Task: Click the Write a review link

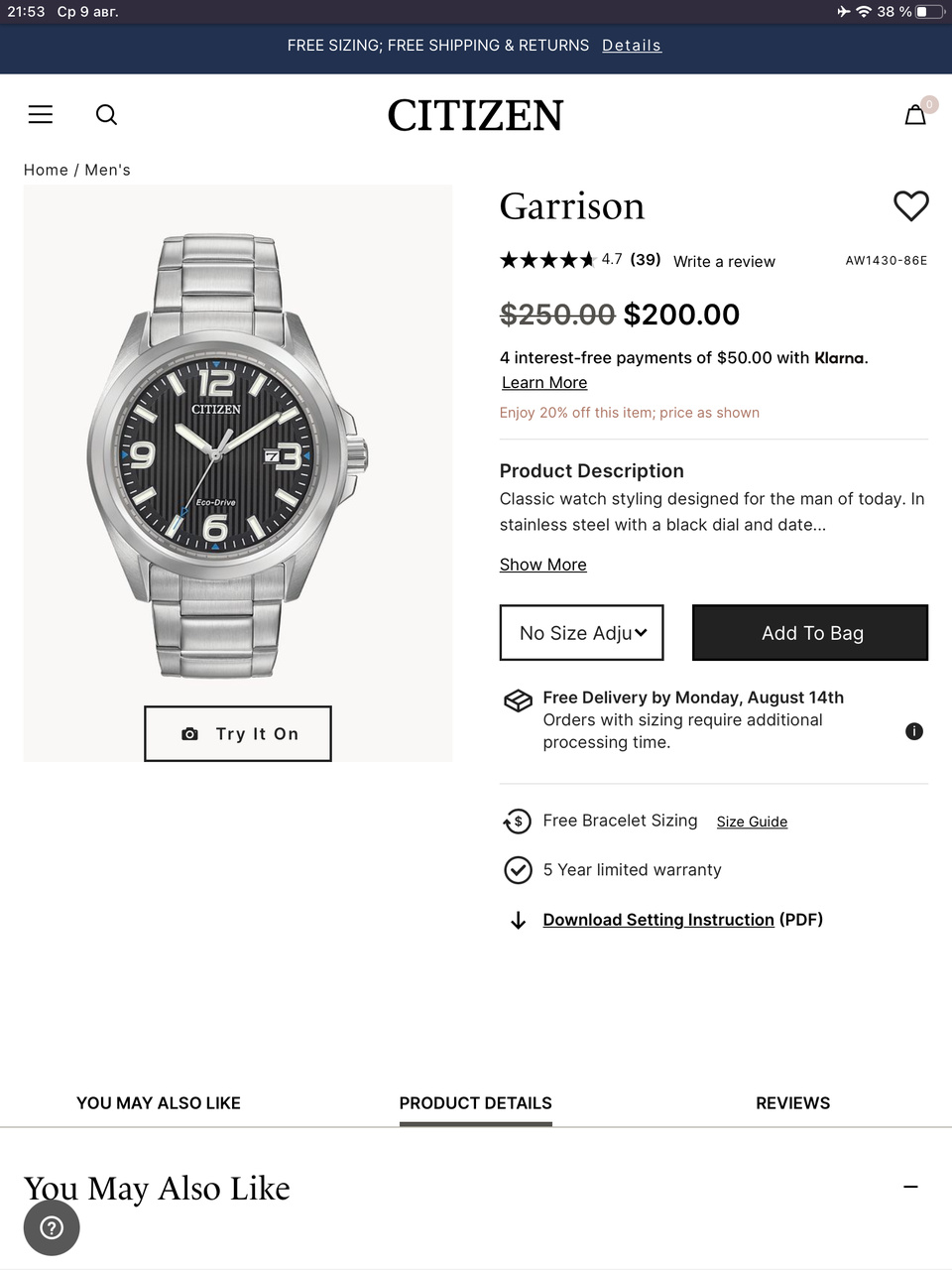Action: pyautogui.click(x=724, y=262)
